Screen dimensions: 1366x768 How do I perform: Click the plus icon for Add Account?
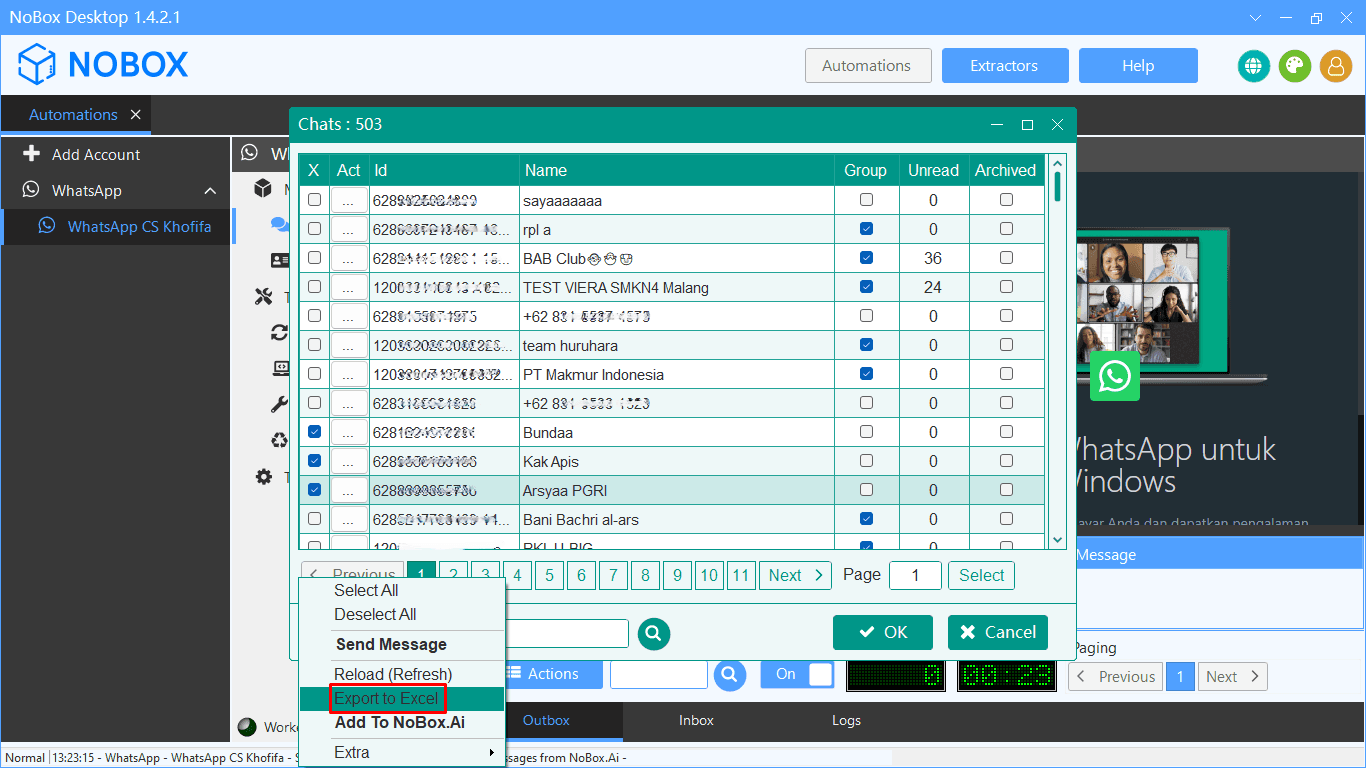click(31, 154)
